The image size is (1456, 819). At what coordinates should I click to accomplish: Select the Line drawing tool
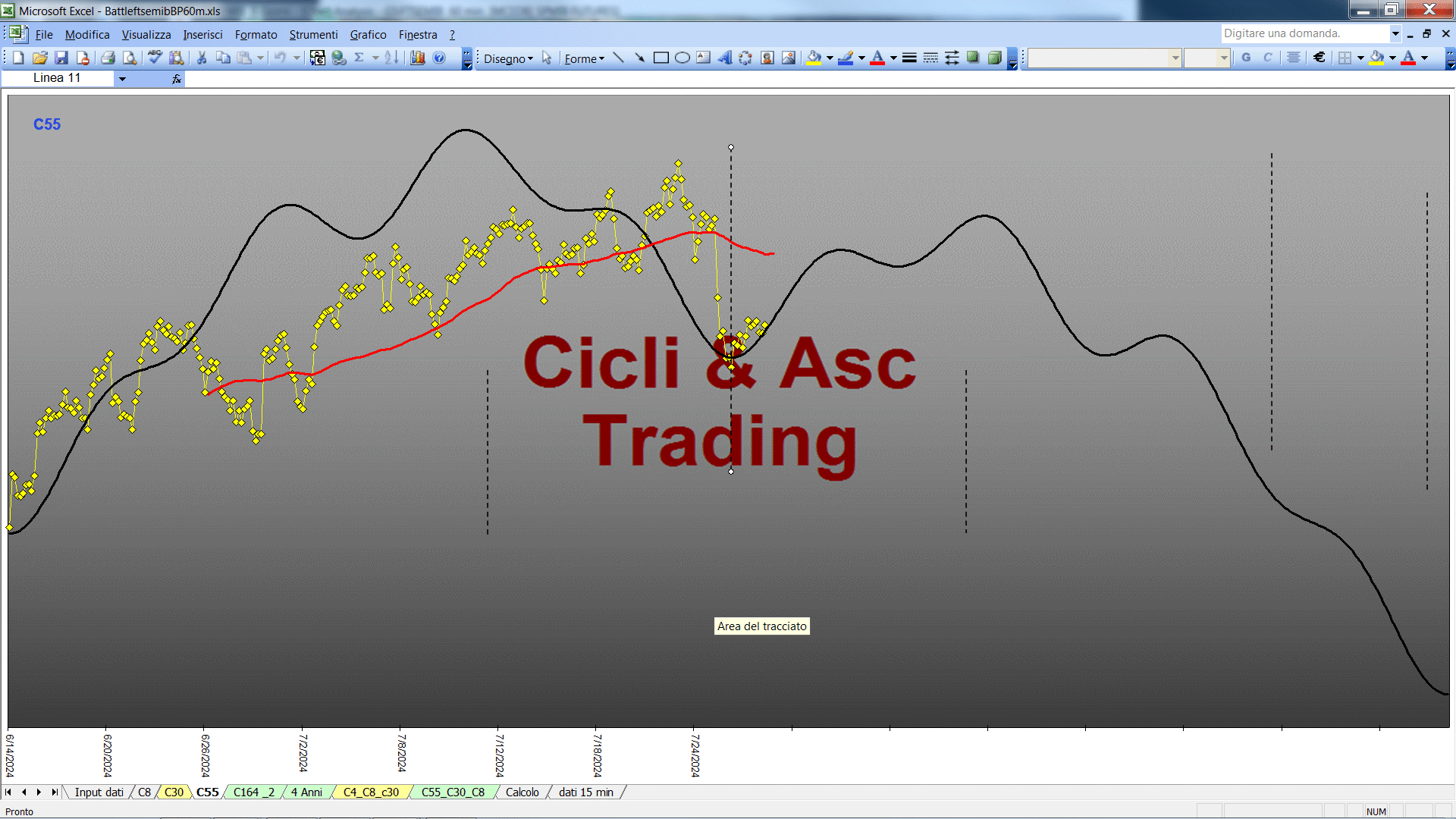click(618, 58)
